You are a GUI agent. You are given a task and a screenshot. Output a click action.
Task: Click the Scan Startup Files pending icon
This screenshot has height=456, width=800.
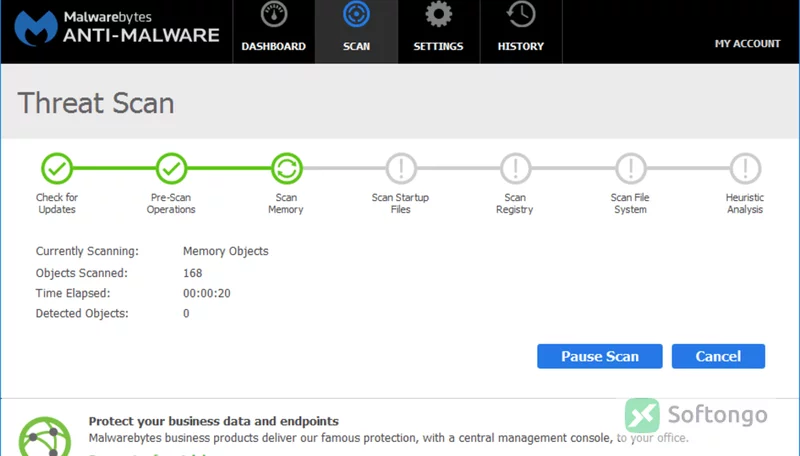click(401, 168)
